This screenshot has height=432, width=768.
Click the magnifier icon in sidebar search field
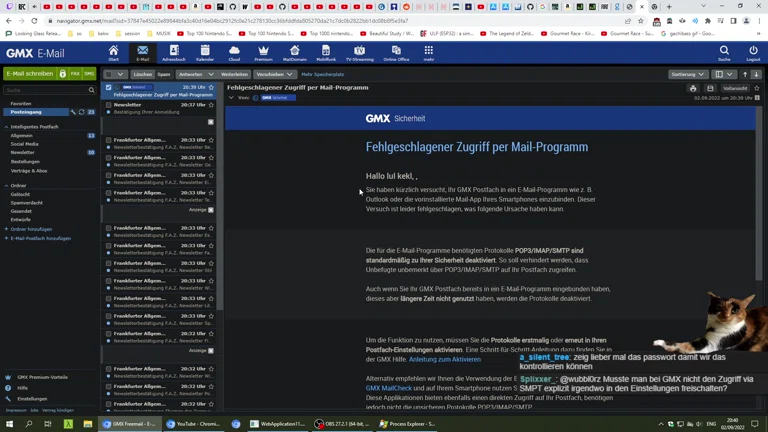pos(91,90)
